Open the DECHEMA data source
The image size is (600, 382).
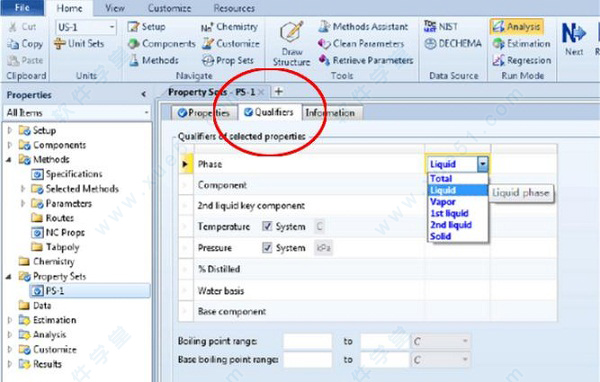[453, 44]
